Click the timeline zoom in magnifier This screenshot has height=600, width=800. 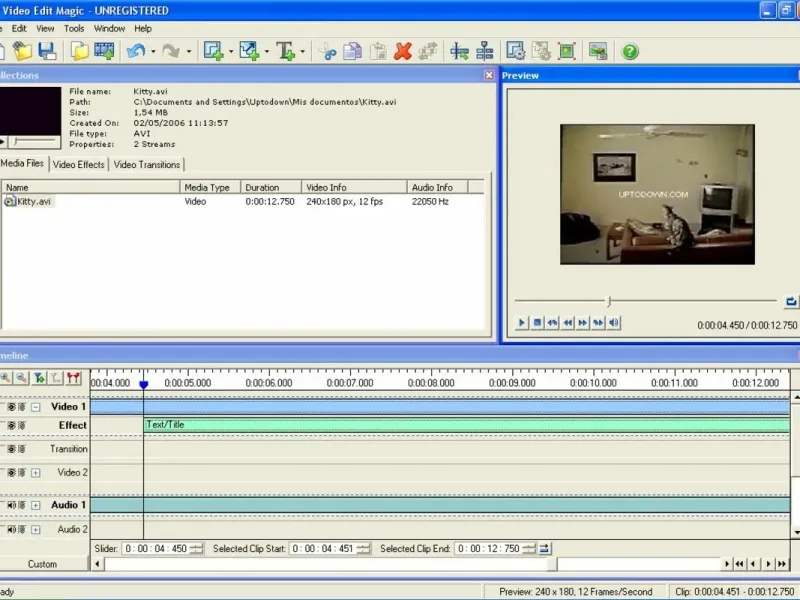point(6,378)
